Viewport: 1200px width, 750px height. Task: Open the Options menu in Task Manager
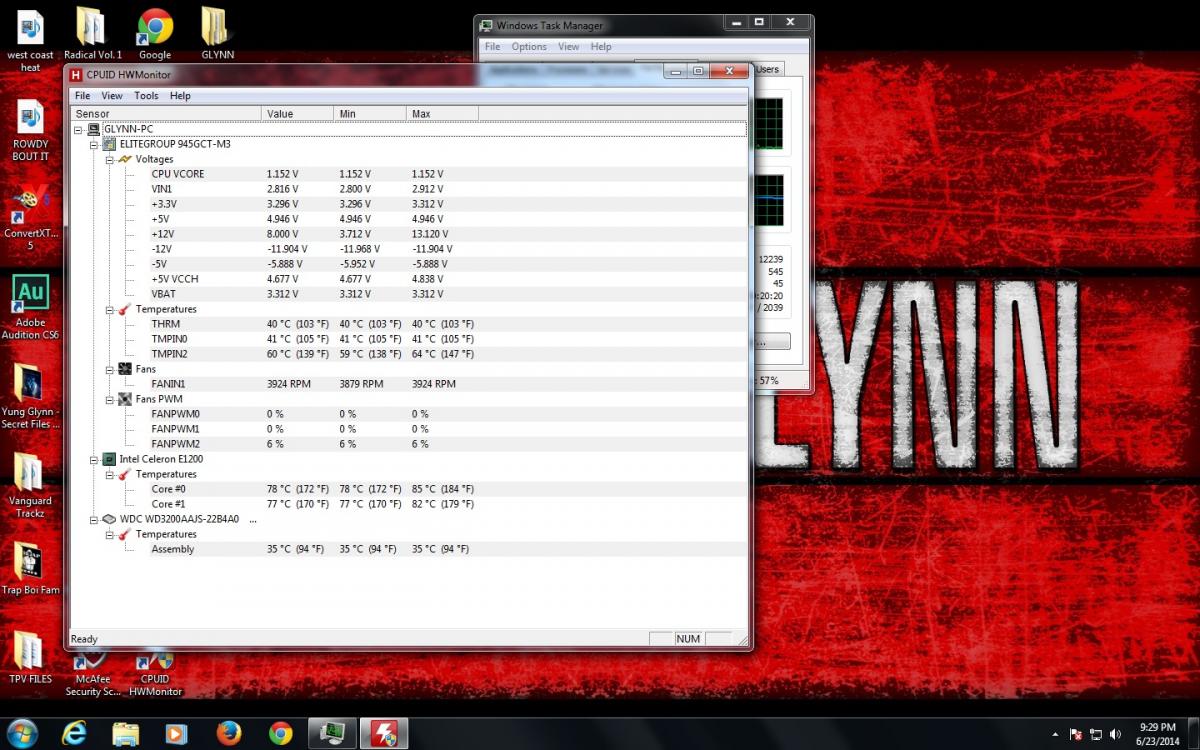(529, 47)
